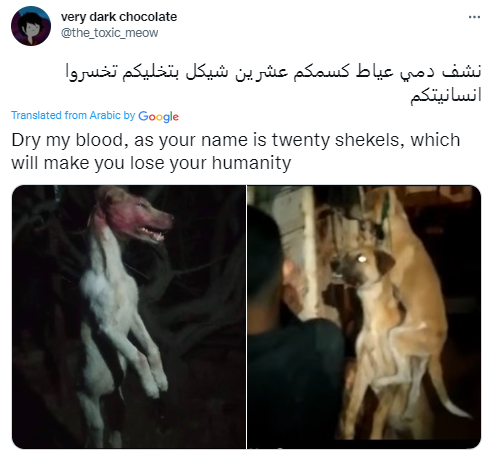Expand the tweet options ellipsis dropdown
This screenshot has height=453, width=492.
(474, 17)
